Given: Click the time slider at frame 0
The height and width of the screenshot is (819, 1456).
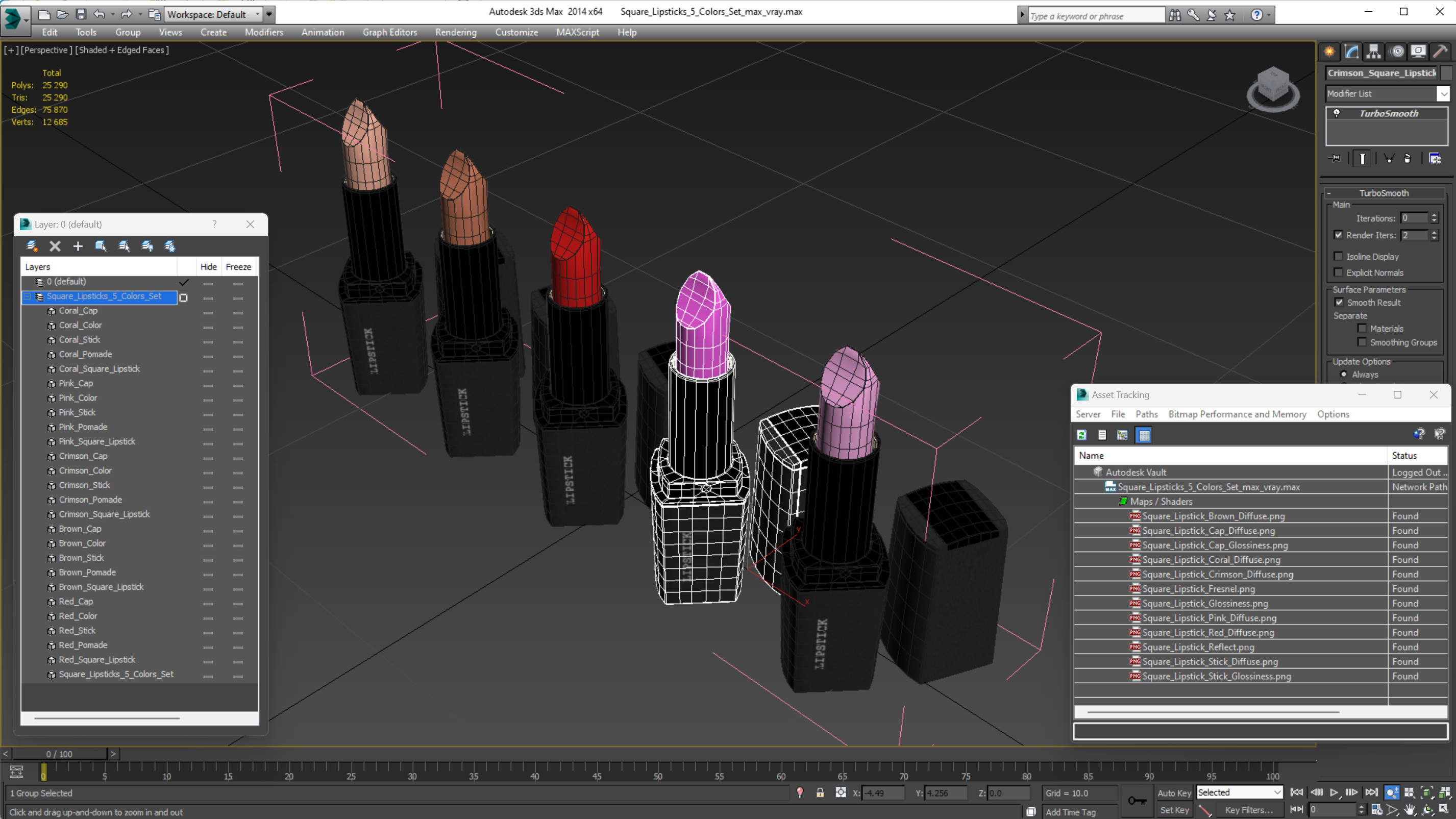Looking at the screenshot, I should coord(43,771).
